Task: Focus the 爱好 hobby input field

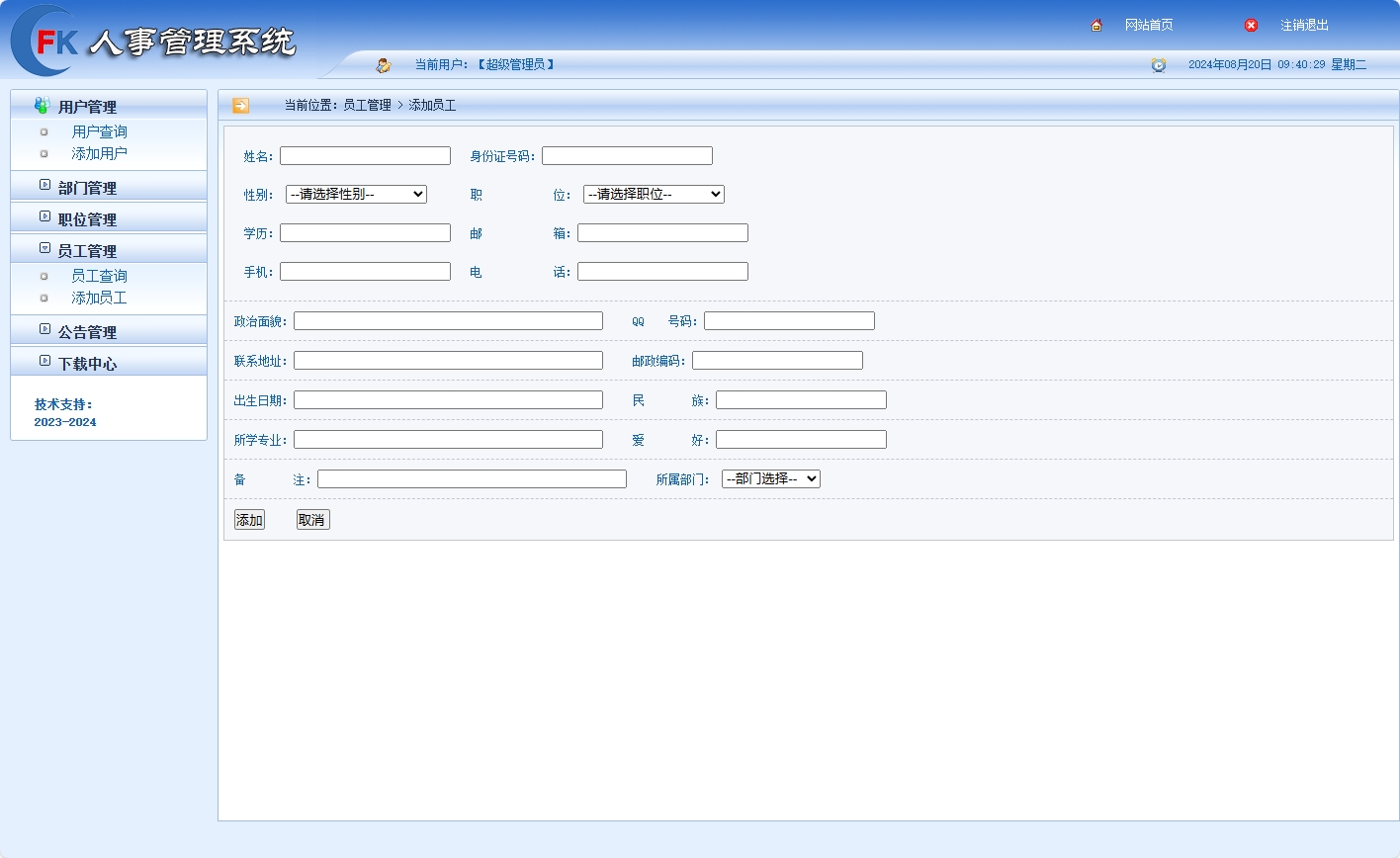Action: pos(801,440)
